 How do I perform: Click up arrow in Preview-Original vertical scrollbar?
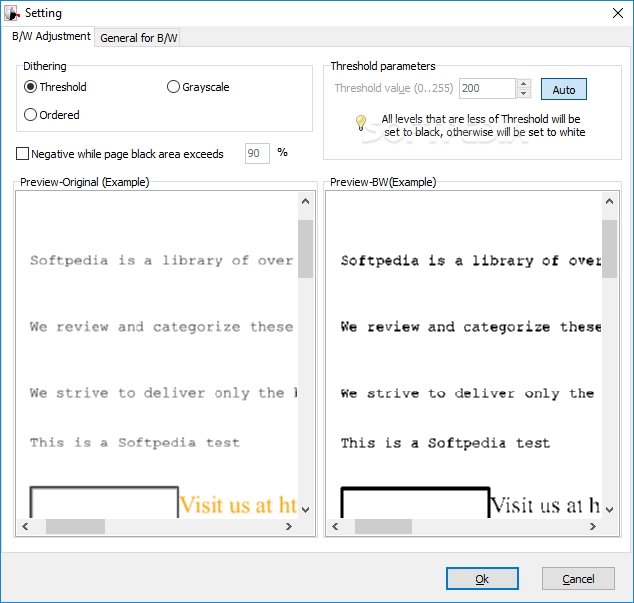[306, 201]
